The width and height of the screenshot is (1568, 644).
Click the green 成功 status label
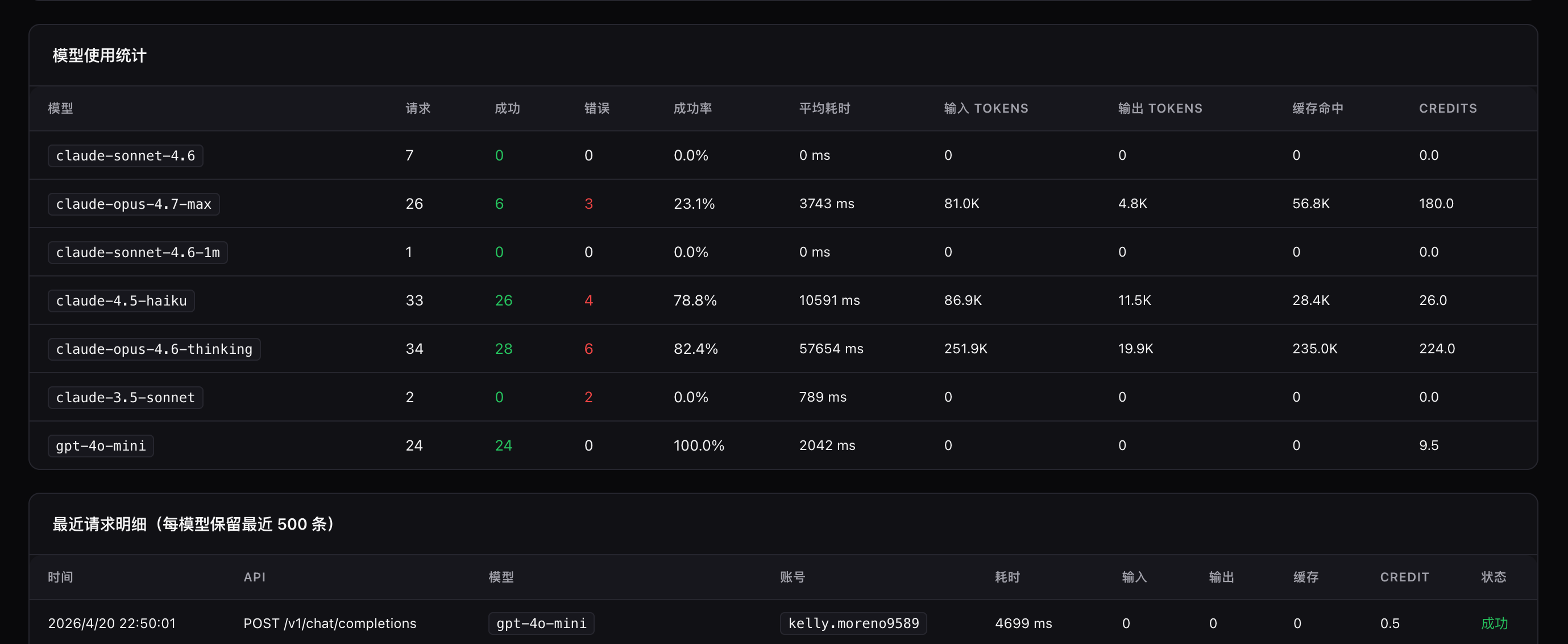(1494, 624)
